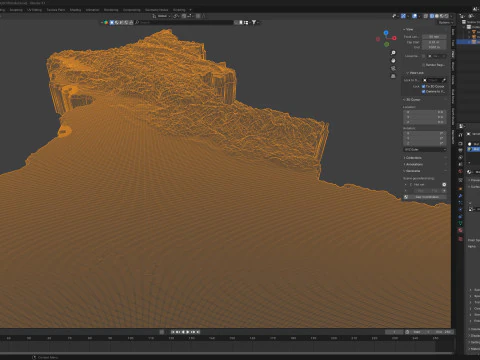480x360 pixels.
Task: Click the 3D Cursor Location X field
Action: (425, 112)
